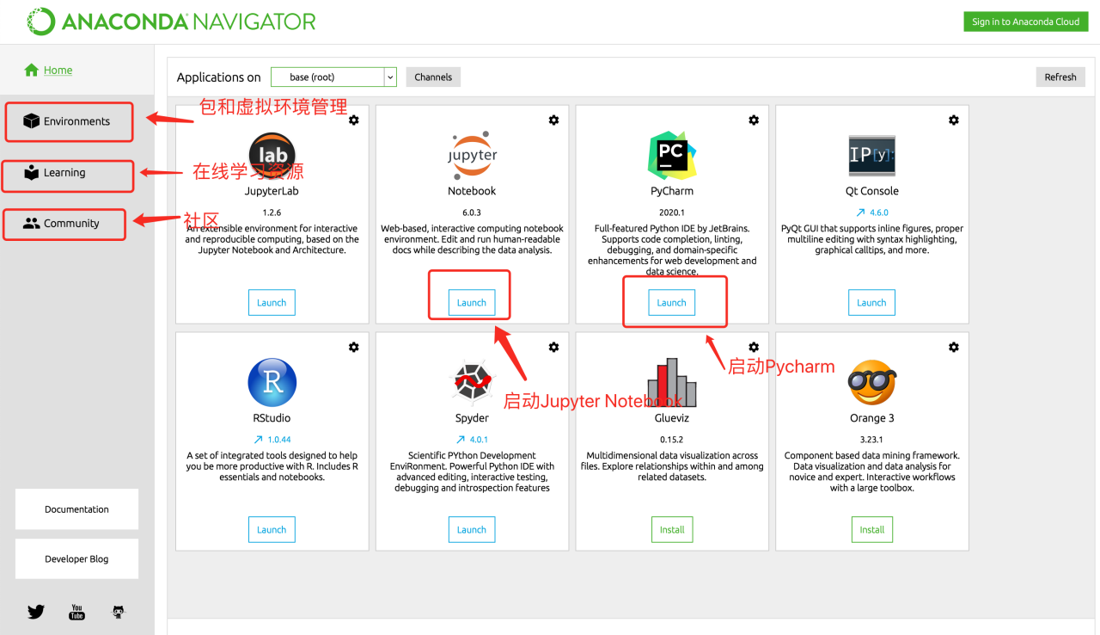This screenshot has width=1100, height=635.
Task: Click Qt Console update version 4.6.0
Action: (x=872, y=213)
